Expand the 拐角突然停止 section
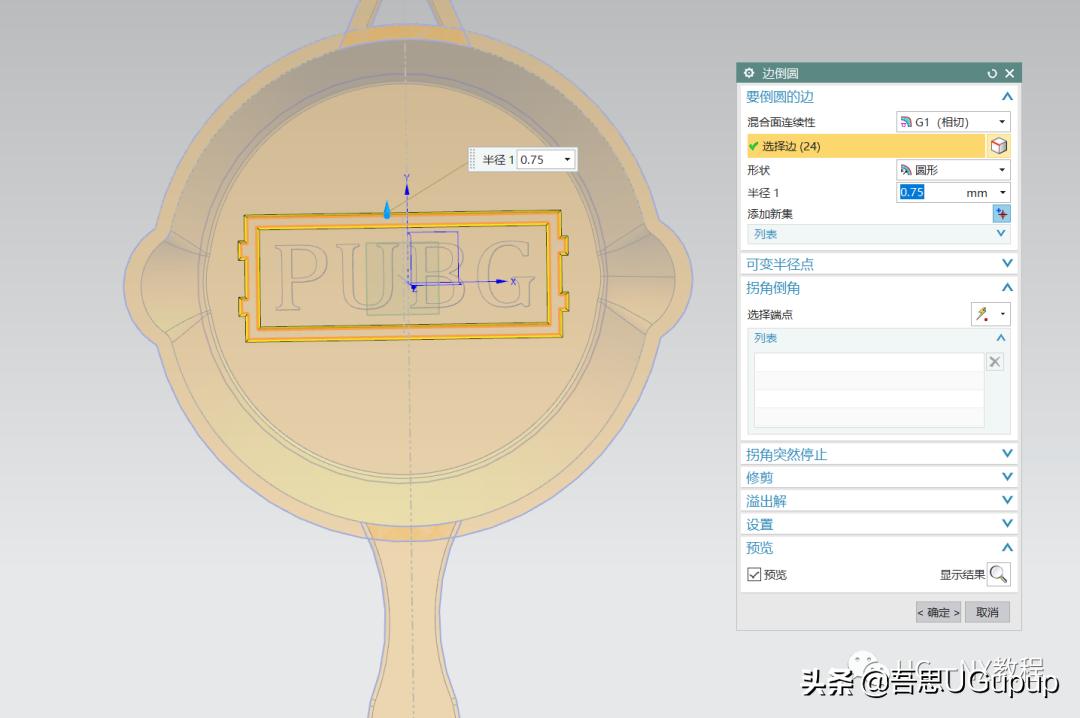Viewport: 1080px width, 718px height. point(1007,454)
